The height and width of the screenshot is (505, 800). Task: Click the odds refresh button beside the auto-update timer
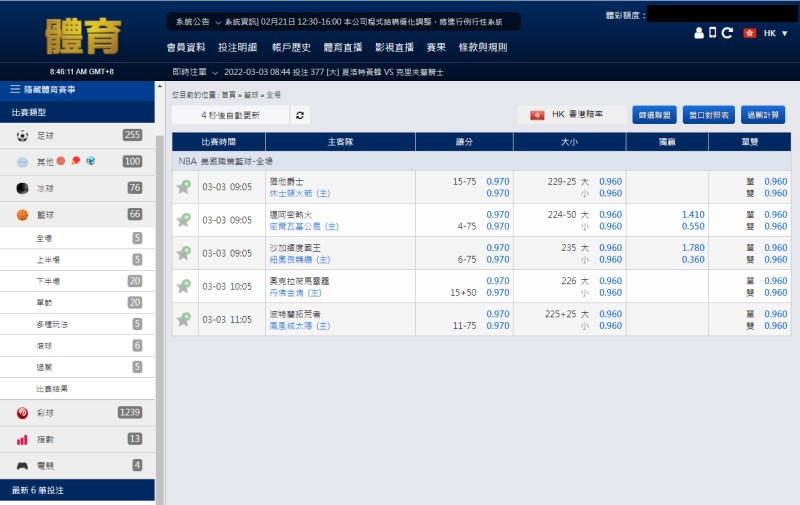(x=300, y=115)
